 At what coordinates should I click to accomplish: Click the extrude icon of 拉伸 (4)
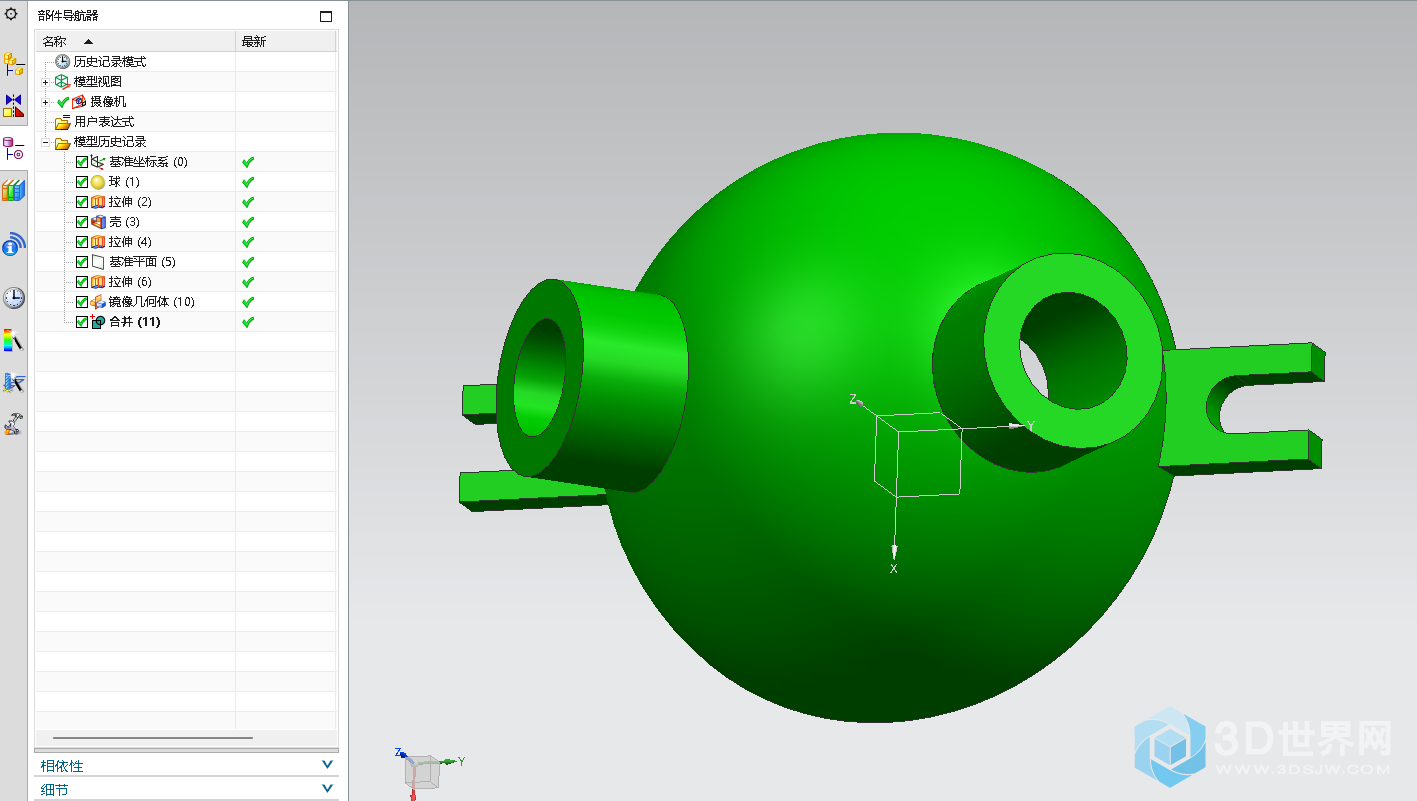tap(98, 242)
